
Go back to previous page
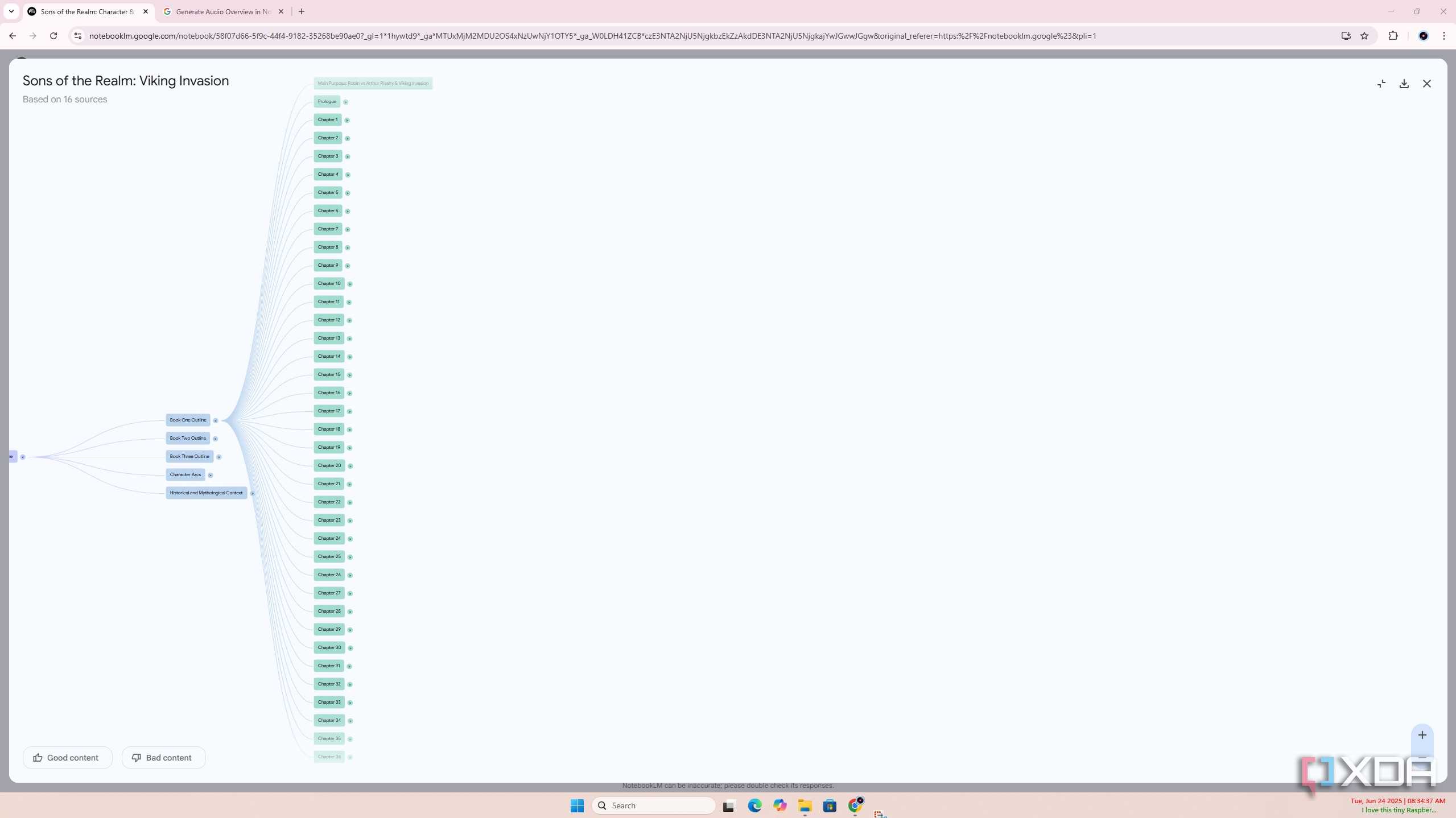13,36
